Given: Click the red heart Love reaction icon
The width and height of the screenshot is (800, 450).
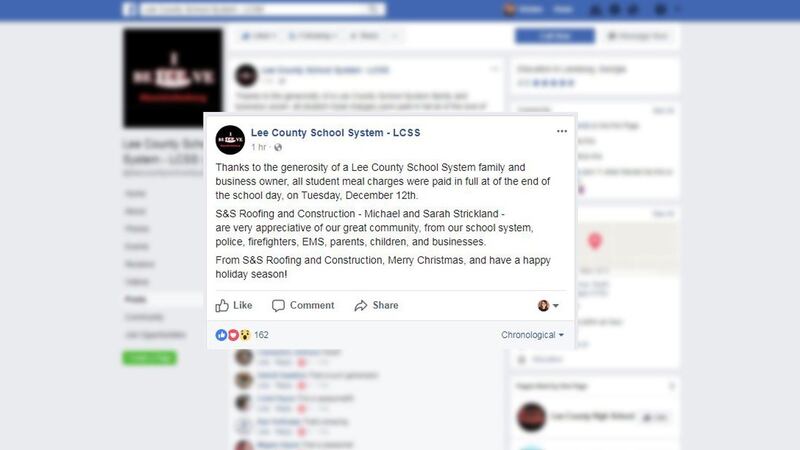Looking at the screenshot, I should click(233, 335).
